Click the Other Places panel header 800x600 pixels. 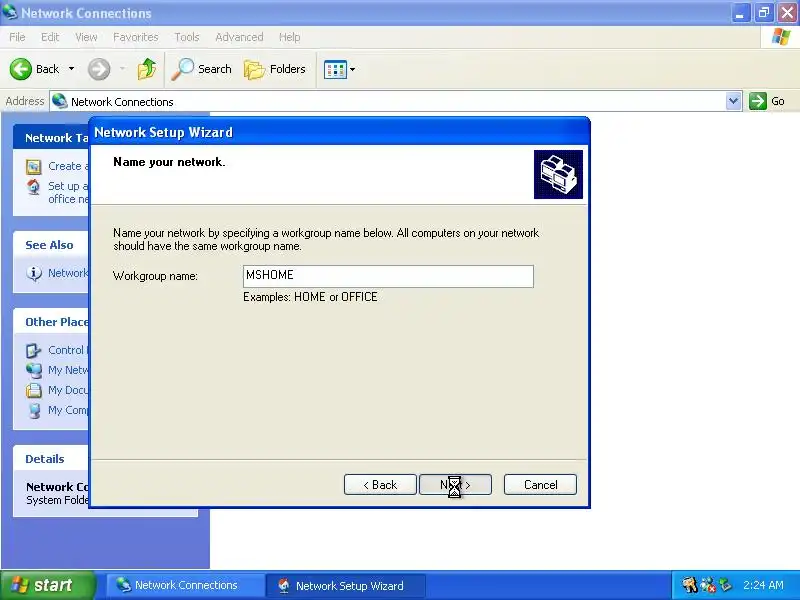pyautogui.click(x=51, y=322)
